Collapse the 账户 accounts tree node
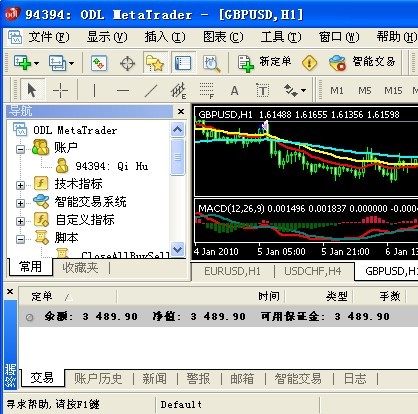 pyautogui.click(x=20, y=149)
